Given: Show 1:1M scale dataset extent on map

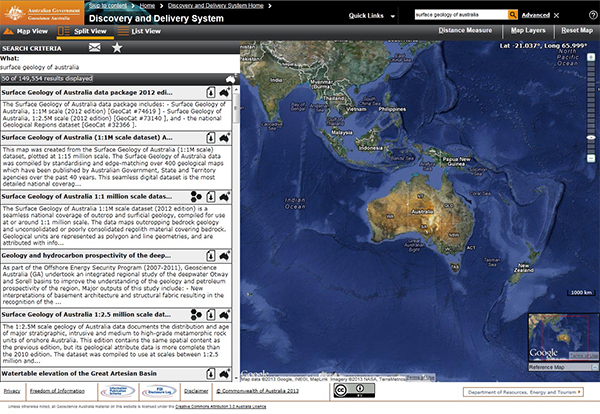Looking at the screenshot, I should 226,138.
